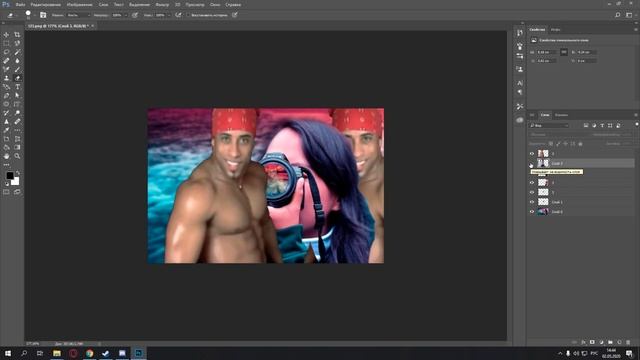Screen dimensions: 640x360
Task: Open the Paragraph panel icon
Action: tap(520, 92)
